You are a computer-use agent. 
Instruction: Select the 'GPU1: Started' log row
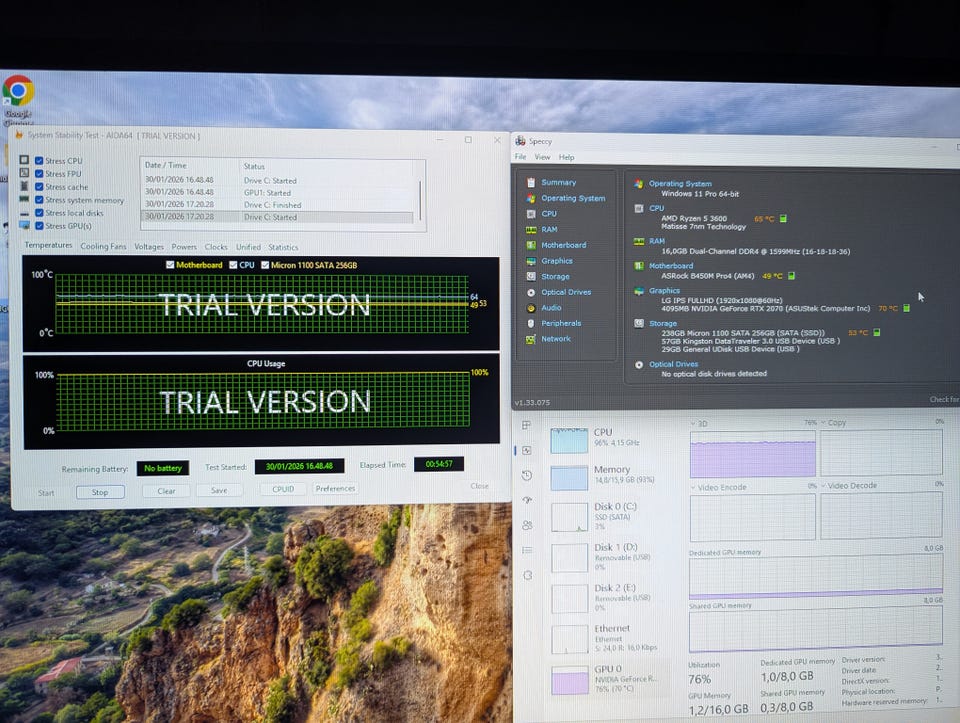279,193
